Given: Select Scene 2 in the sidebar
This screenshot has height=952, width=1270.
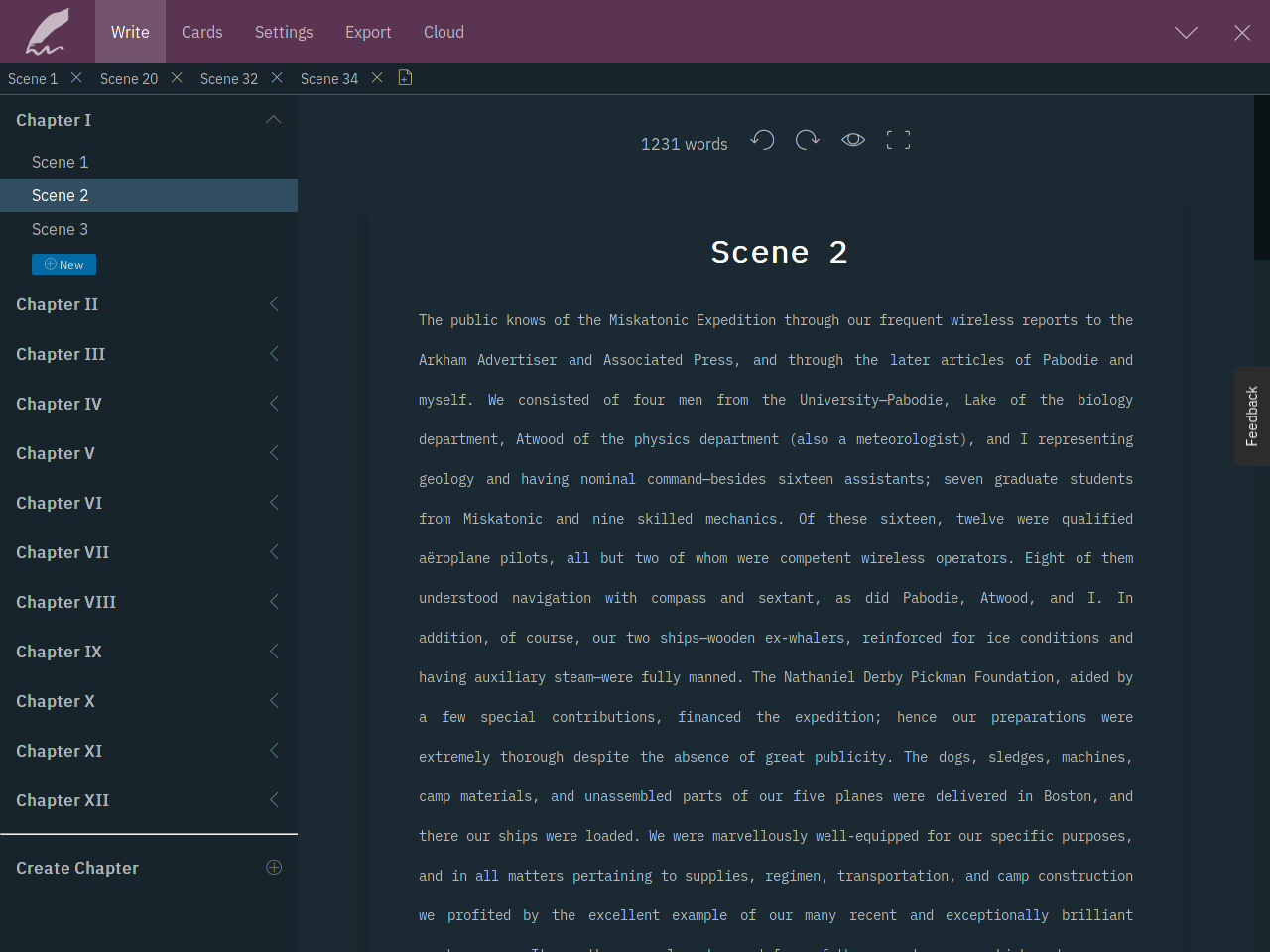Looking at the screenshot, I should pos(149,195).
